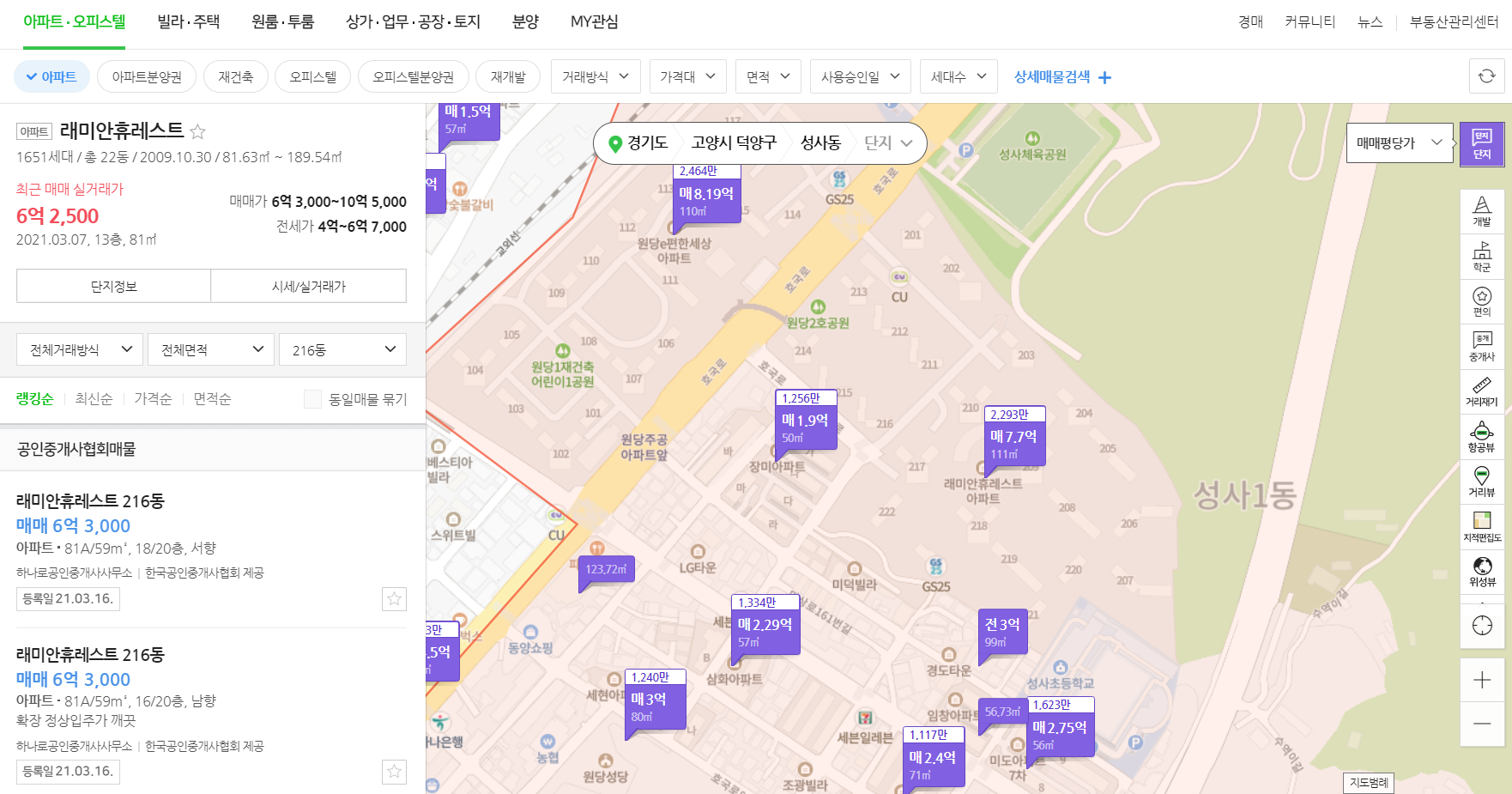Sort listings by 가격순
This screenshot has height=794, width=1512.
pos(153,399)
